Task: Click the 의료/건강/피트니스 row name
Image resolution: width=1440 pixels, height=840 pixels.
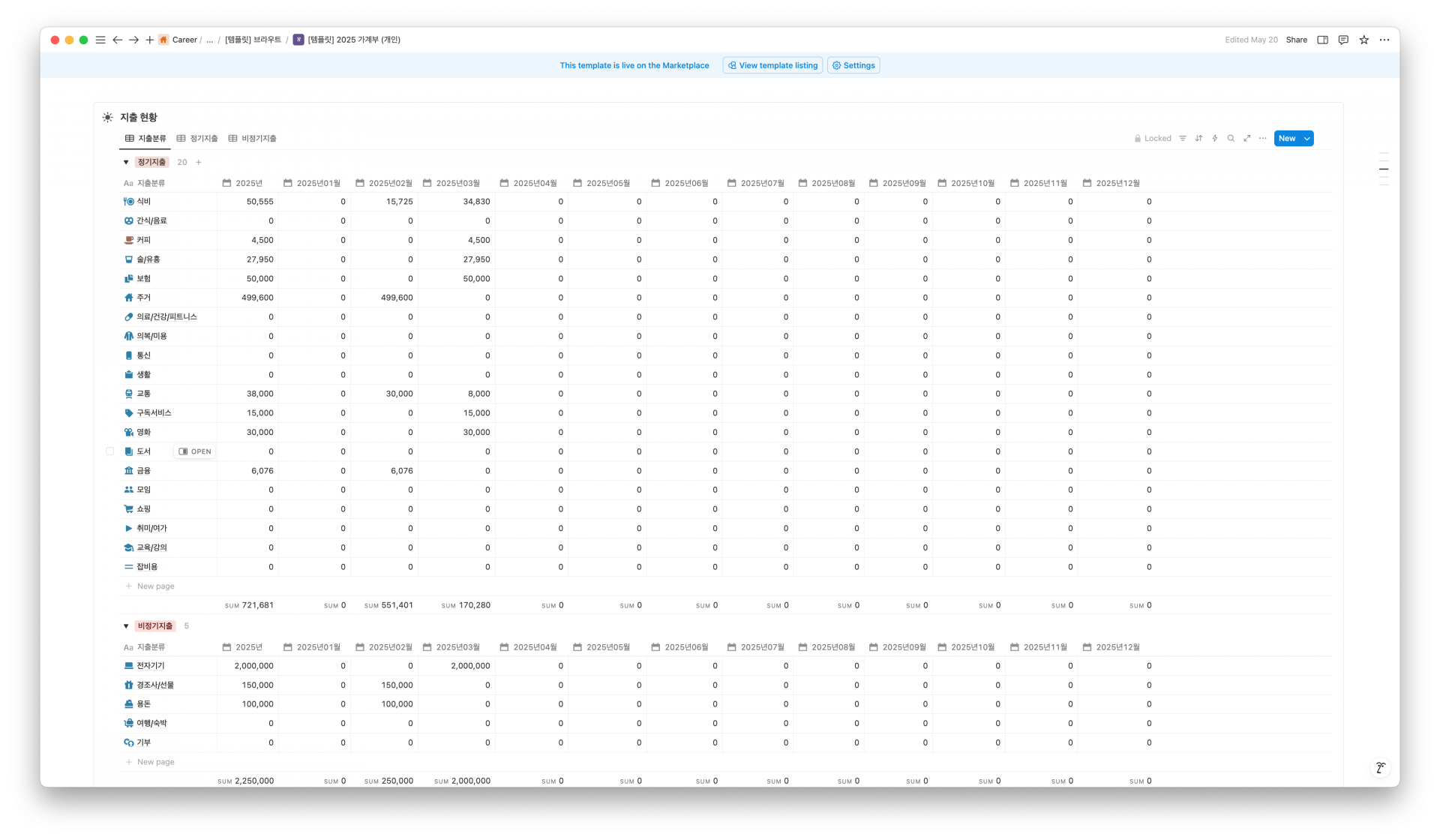Action: pos(166,317)
